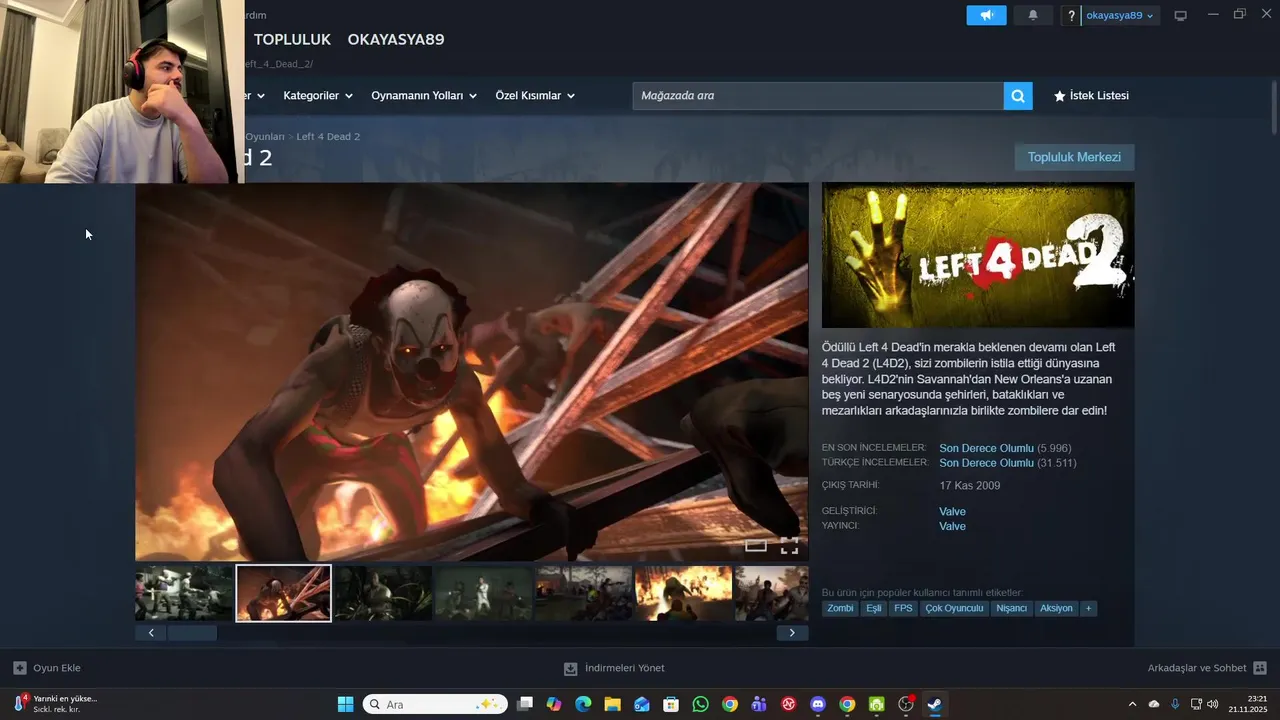1280x720 pixels.
Task: Open Oyun Ekle add game
Action: pyautogui.click(x=47, y=668)
